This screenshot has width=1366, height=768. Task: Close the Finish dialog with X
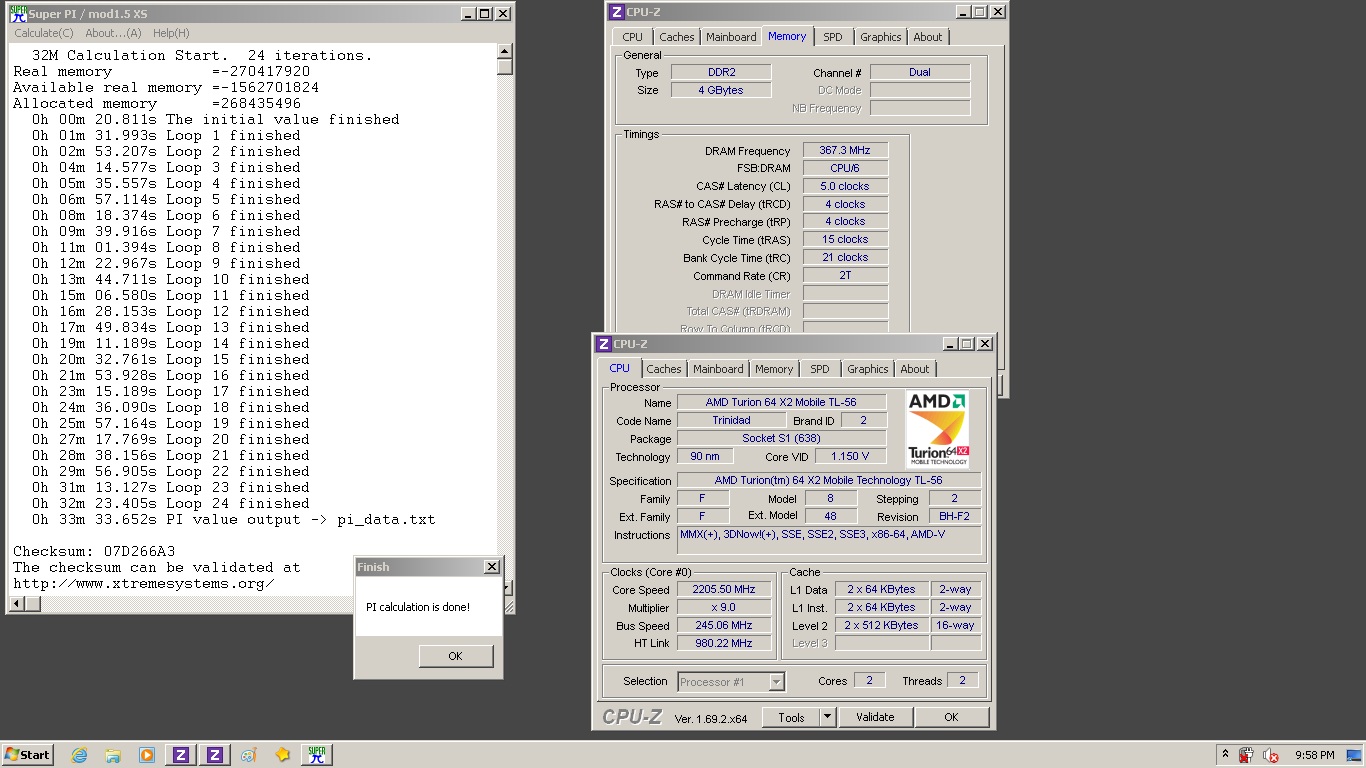[x=491, y=567]
